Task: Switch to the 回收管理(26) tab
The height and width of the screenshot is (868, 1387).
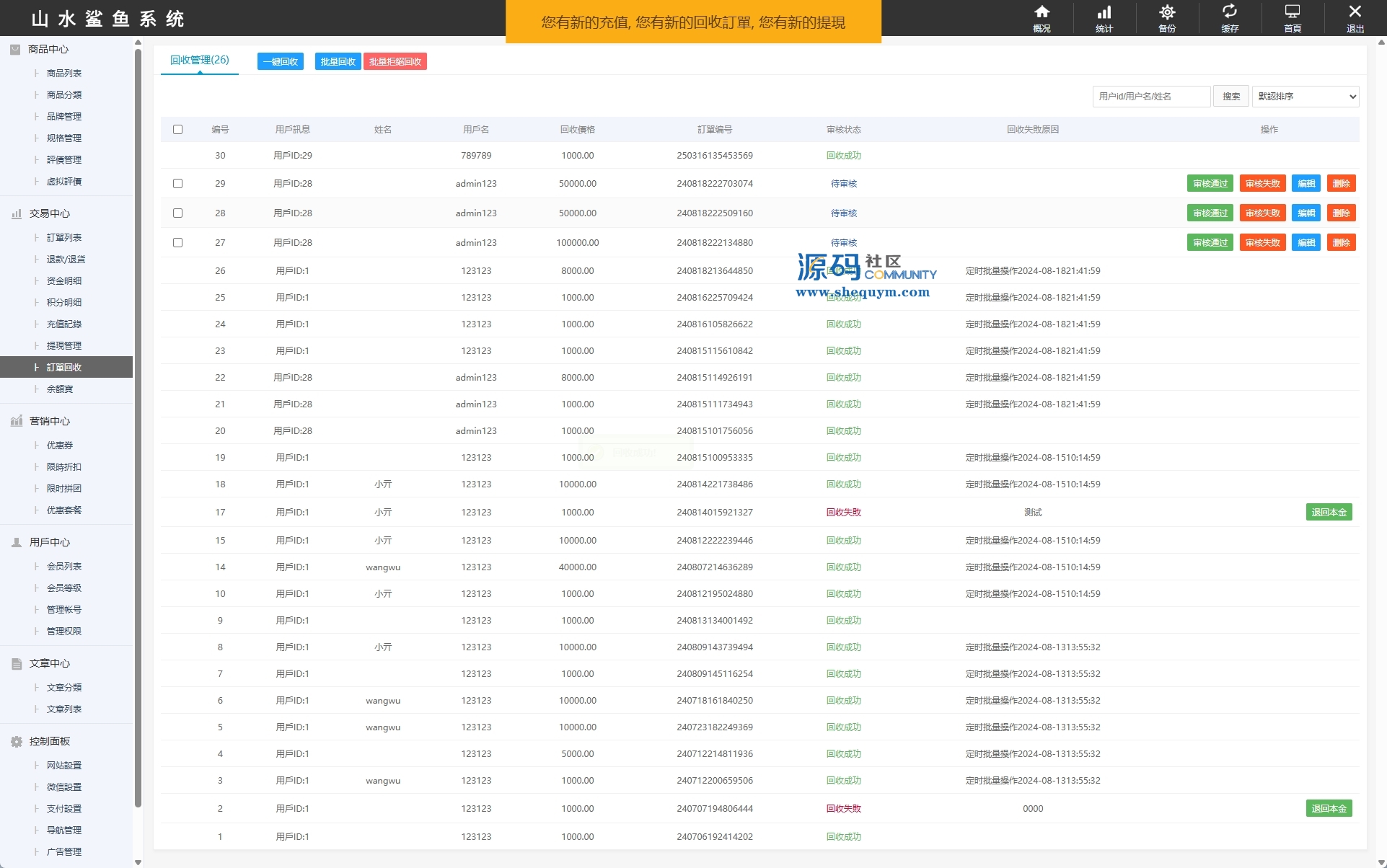Action: click(200, 61)
